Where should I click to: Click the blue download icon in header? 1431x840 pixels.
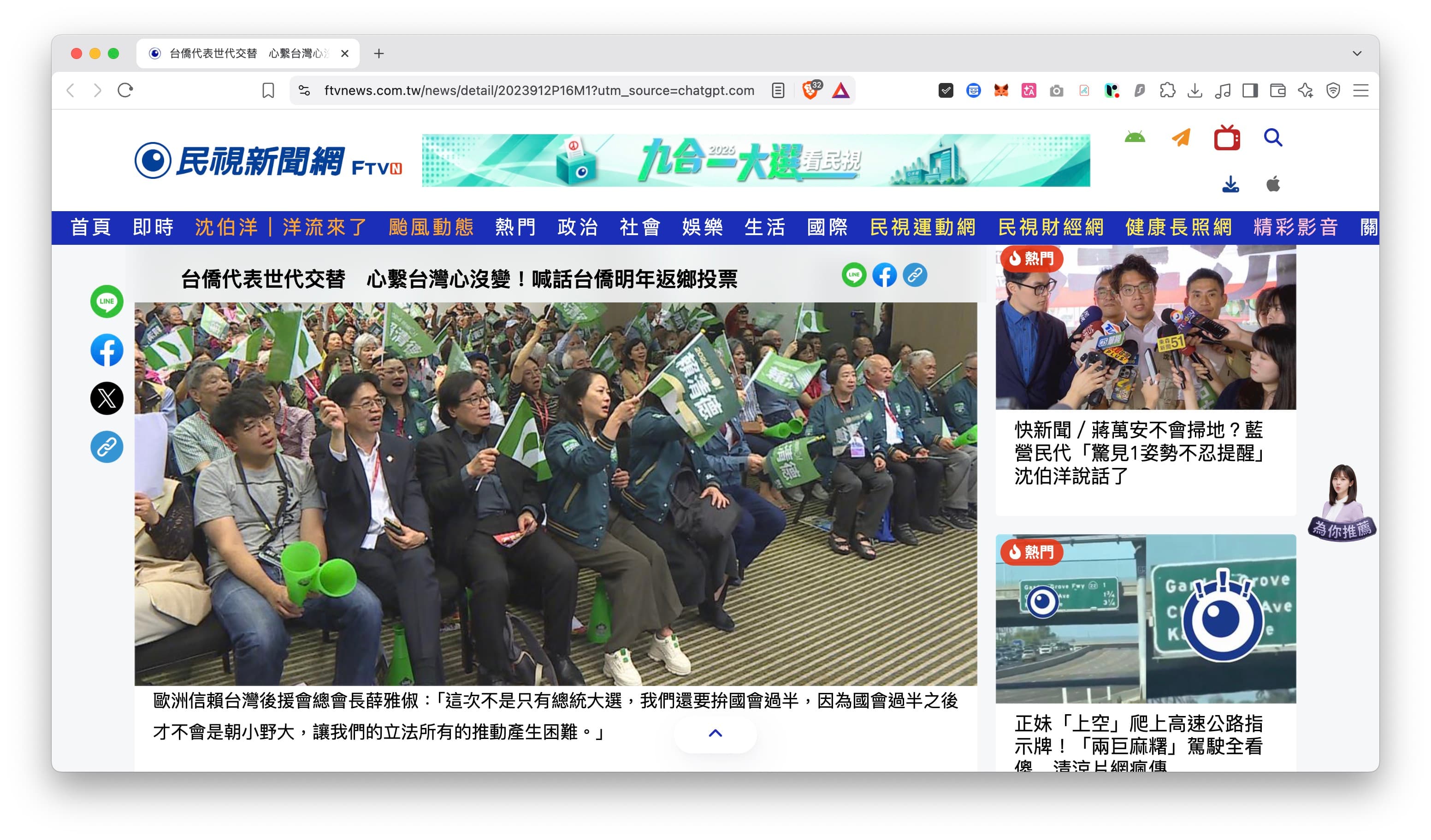tap(1230, 184)
